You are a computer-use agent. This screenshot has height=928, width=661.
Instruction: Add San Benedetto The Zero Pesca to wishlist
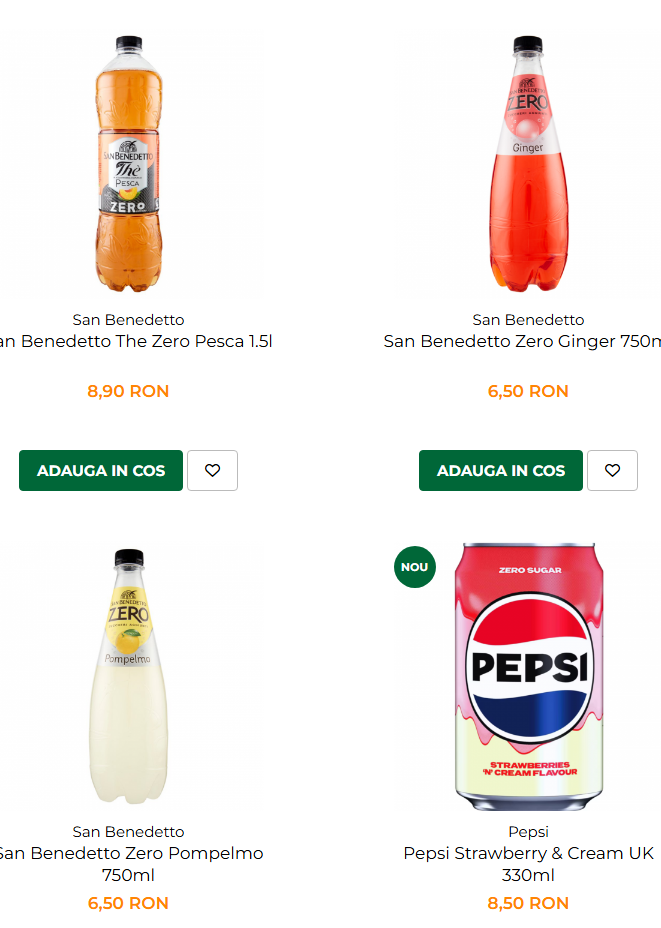pyautogui.click(x=212, y=471)
